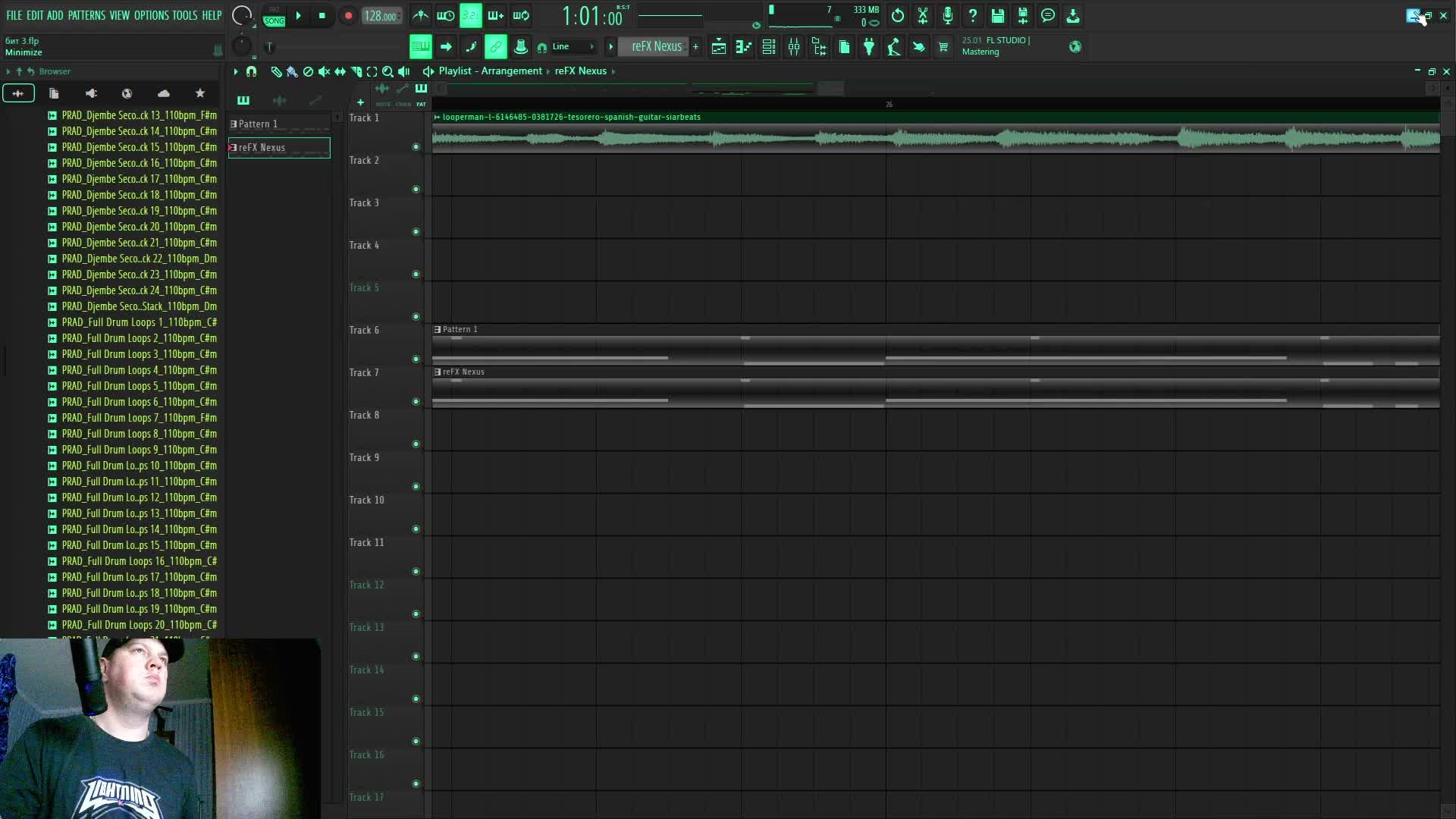Open Pattern 1 clip menu corner
Viewport: 1456px width, 819px height.
pyautogui.click(x=437, y=329)
